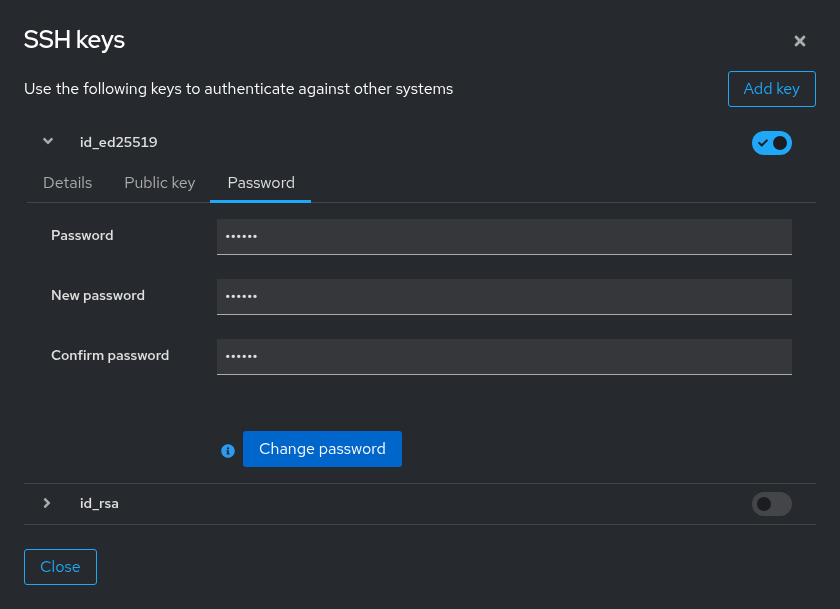Focus the Confirm password input field

coord(504,356)
